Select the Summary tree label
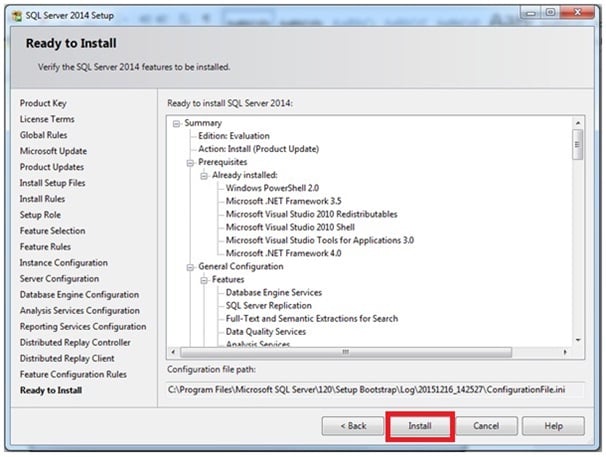Screen dimensions: 606x457 (203, 123)
